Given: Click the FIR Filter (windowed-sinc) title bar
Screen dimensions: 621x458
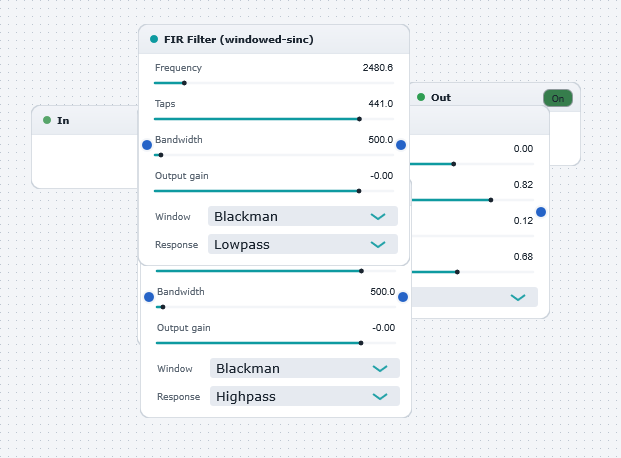Looking at the screenshot, I should (x=274, y=39).
